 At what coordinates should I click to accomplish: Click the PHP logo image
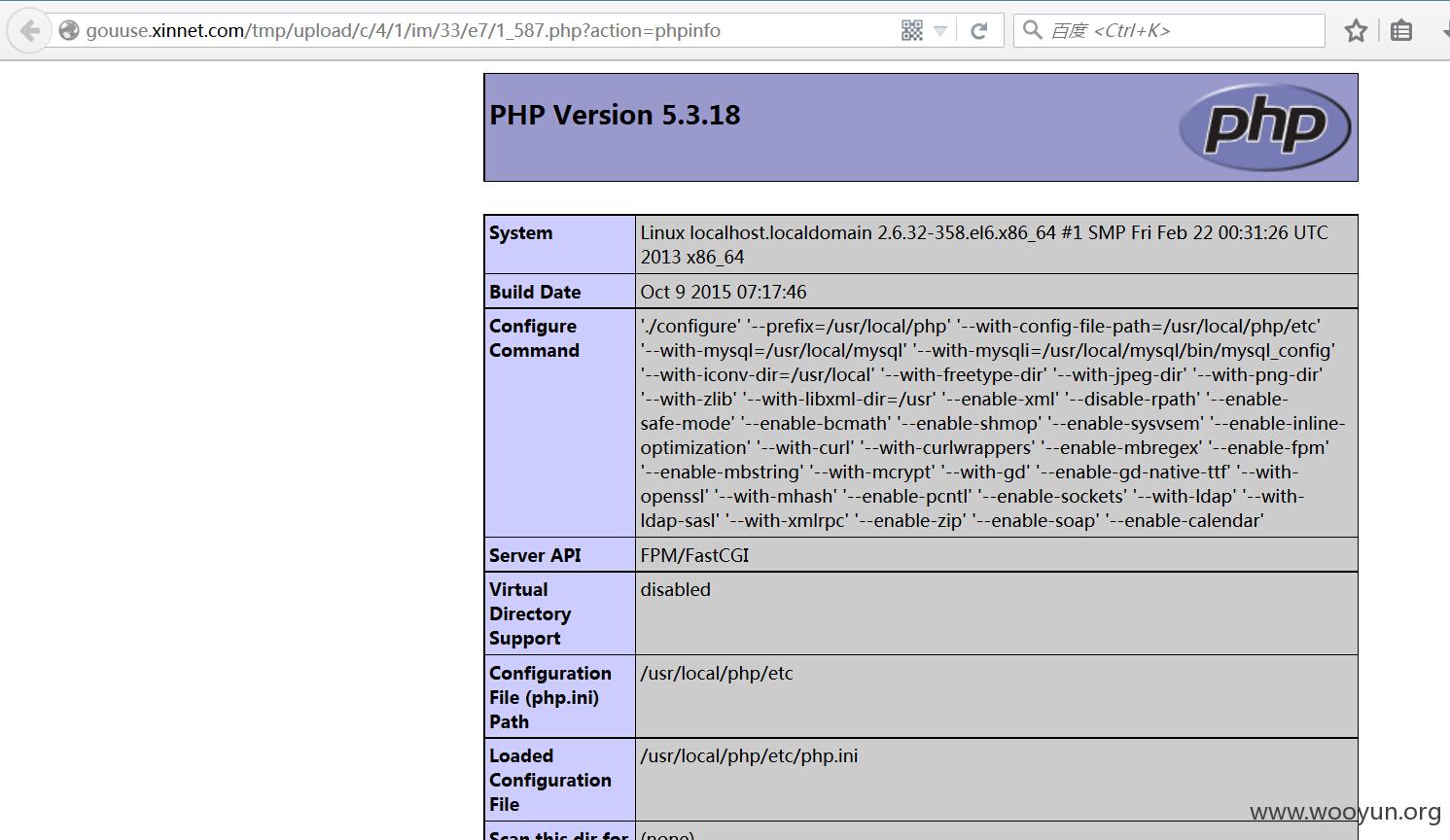(x=1264, y=126)
